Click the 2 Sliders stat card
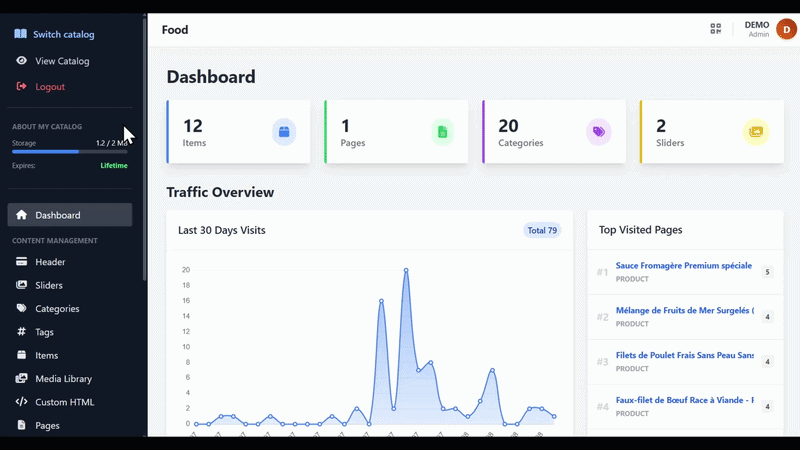The image size is (800, 450). (712, 132)
